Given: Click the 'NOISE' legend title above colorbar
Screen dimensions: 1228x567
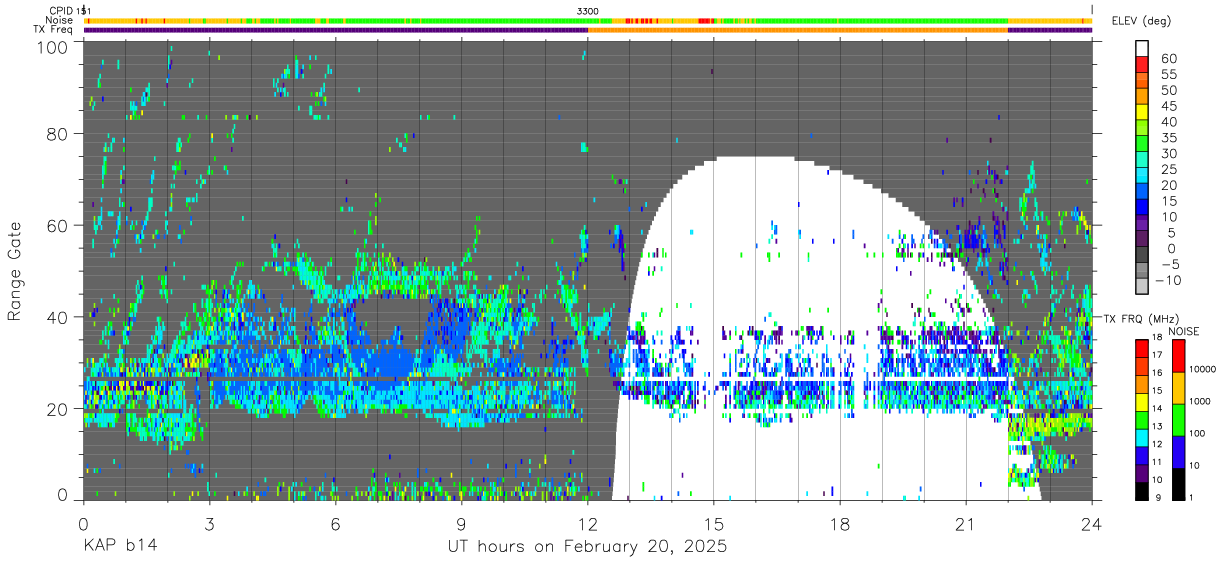Looking at the screenshot, I should [x=1184, y=331].
